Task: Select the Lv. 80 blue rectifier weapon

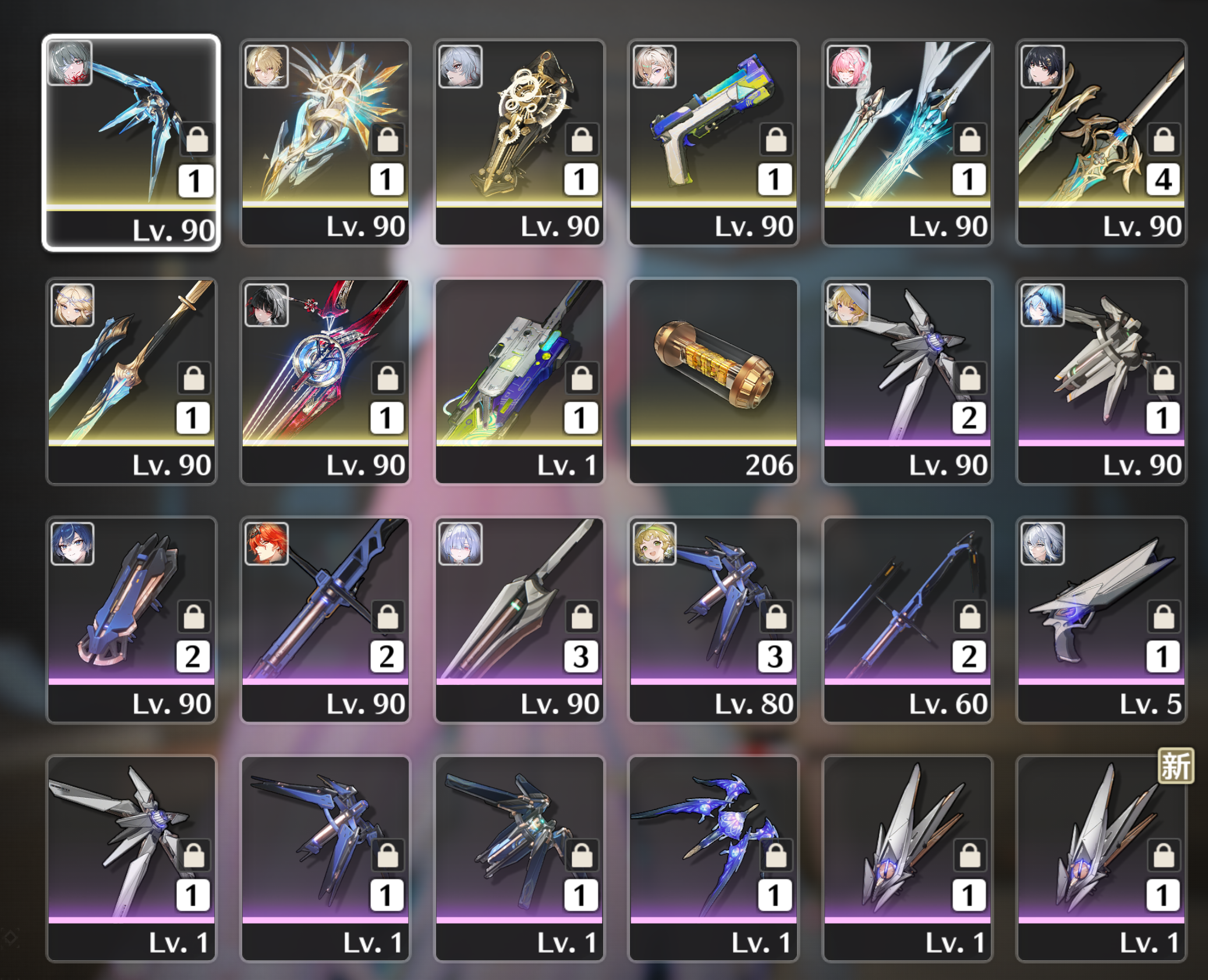Action: click(713, 620)
